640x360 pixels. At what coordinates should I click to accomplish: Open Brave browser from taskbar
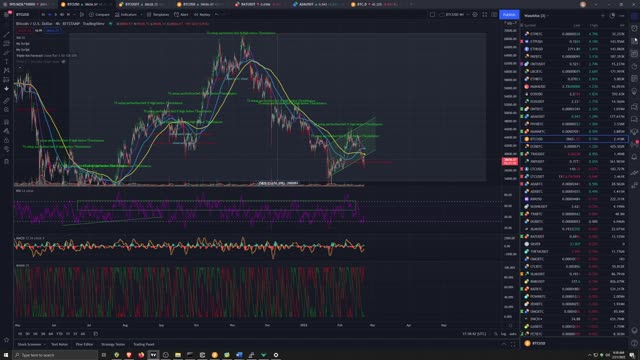click(x=129, y=355)
